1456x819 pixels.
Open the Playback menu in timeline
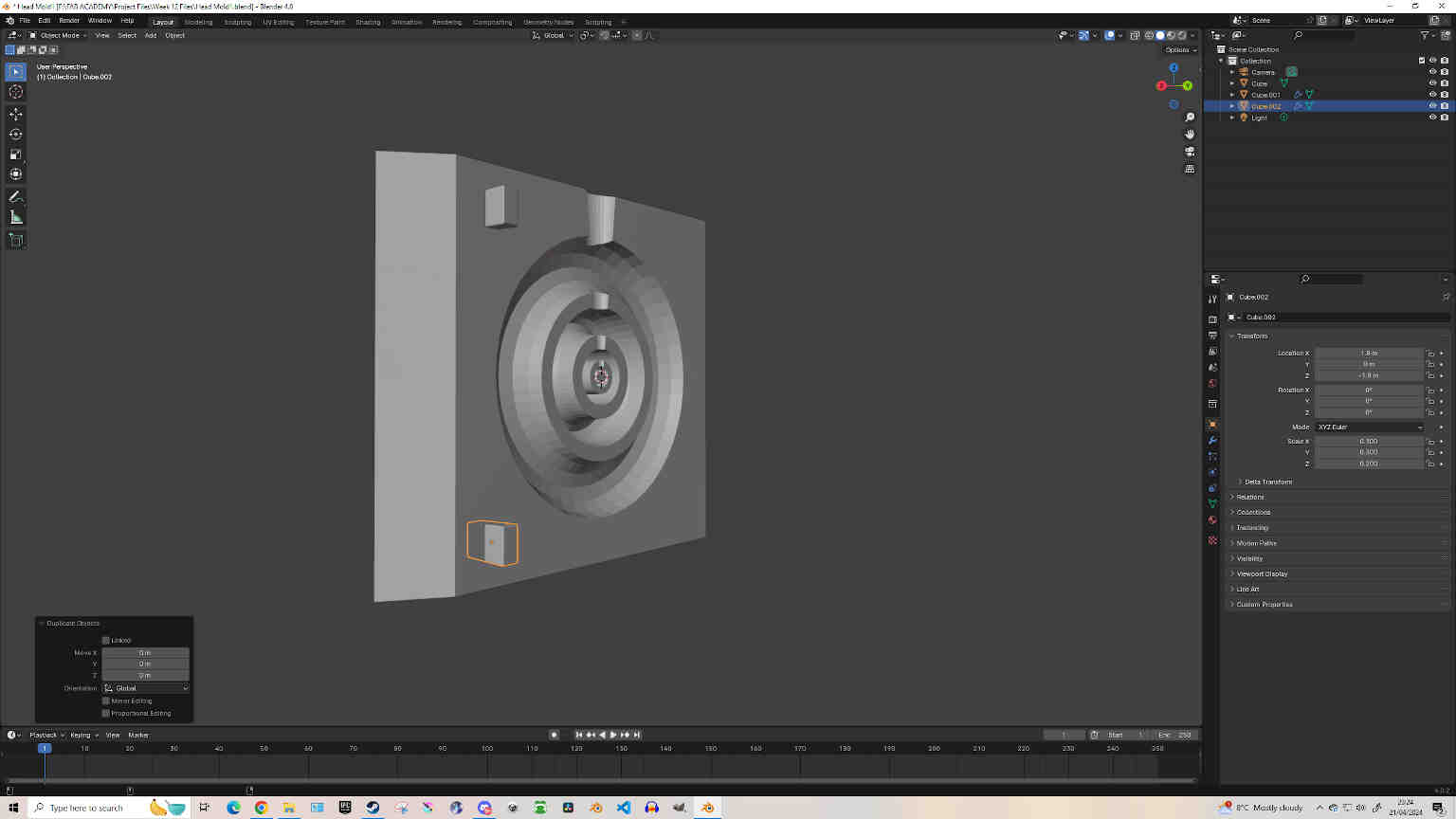point(46,735)
